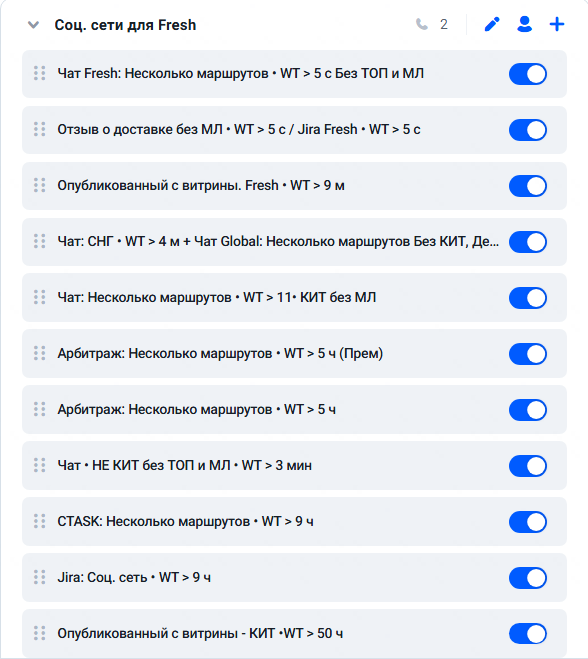Switch off CTASK: Несколько маршрутов rule

tap(528, 522)
